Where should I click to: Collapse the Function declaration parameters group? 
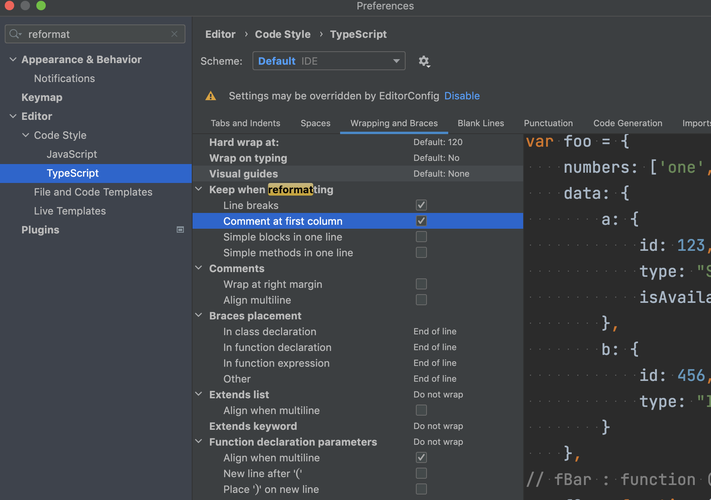pos(199,442)
